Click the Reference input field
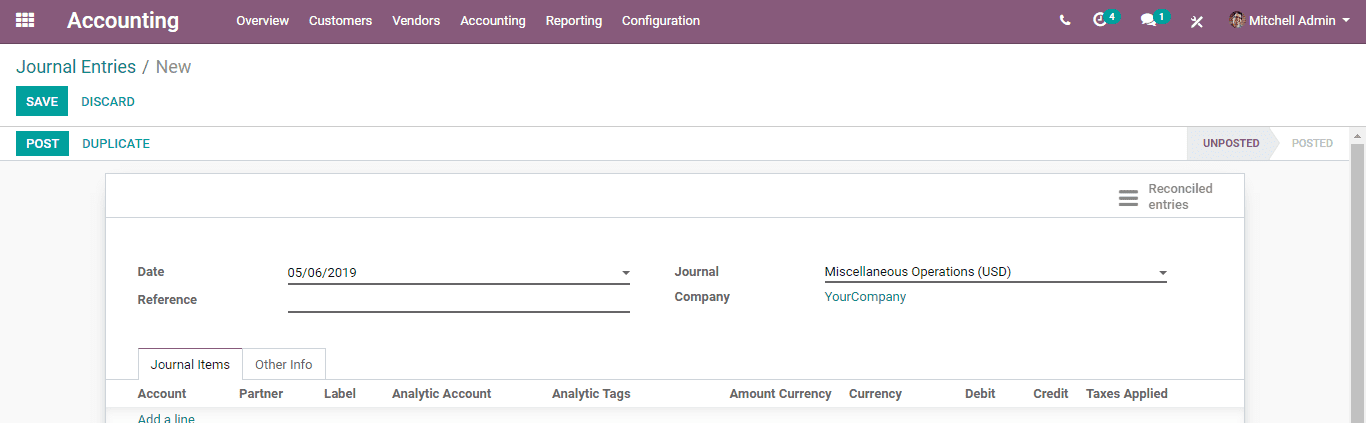The image size is (1366, 423). pyautogui.click(x=459, y=300)
